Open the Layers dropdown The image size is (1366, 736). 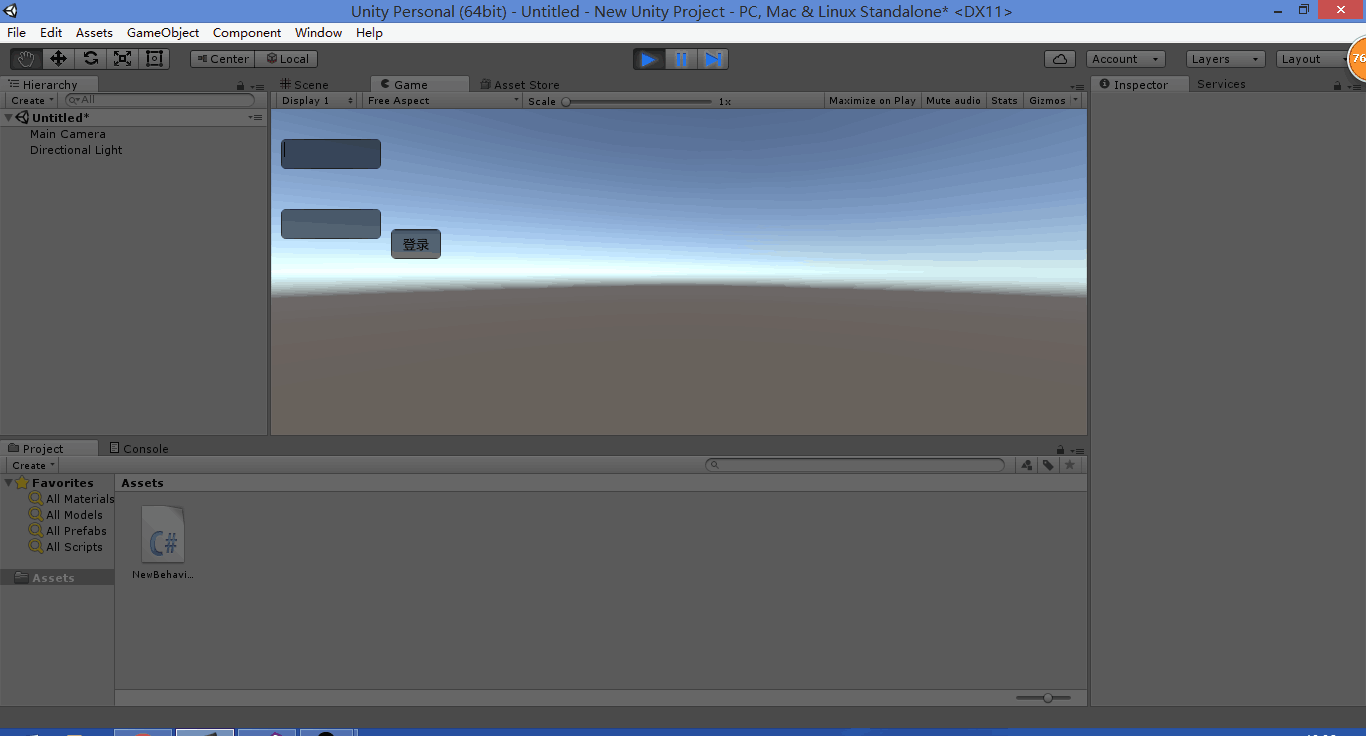pyautogui.click(x=1225, y=59)
